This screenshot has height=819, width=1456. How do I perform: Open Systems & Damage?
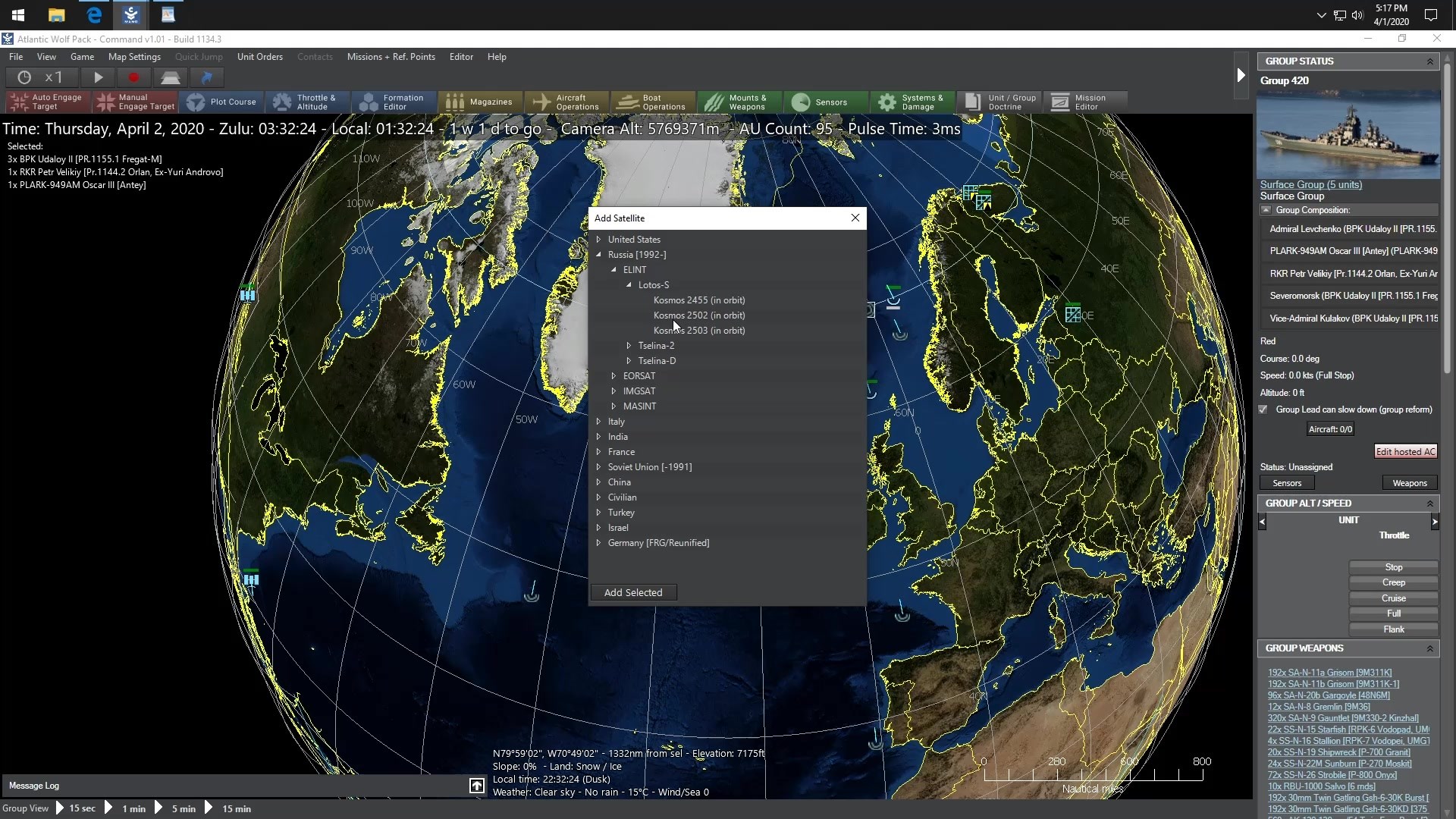pos(913,102)
